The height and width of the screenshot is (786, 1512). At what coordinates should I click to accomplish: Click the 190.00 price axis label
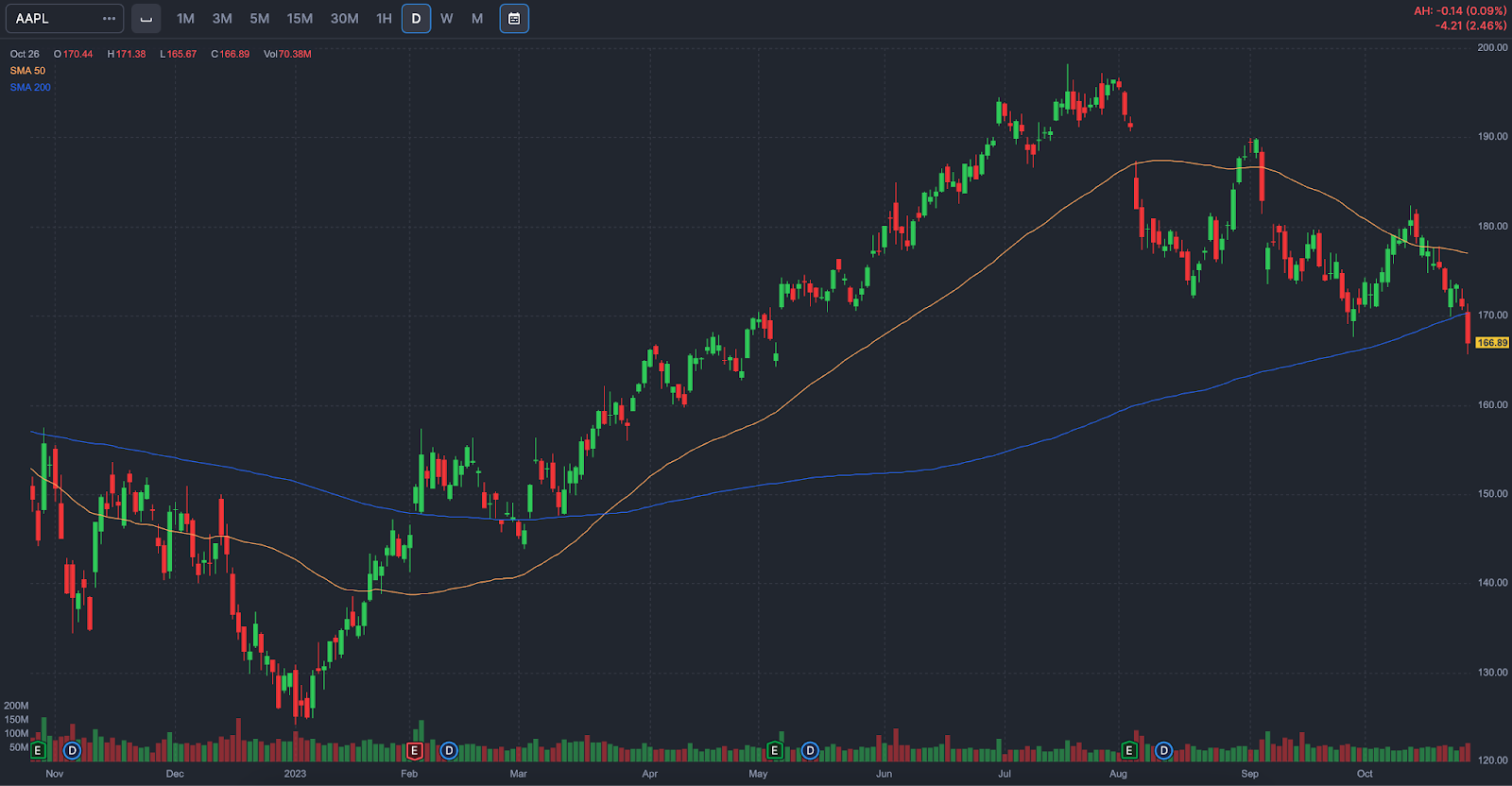(1493, 137)
